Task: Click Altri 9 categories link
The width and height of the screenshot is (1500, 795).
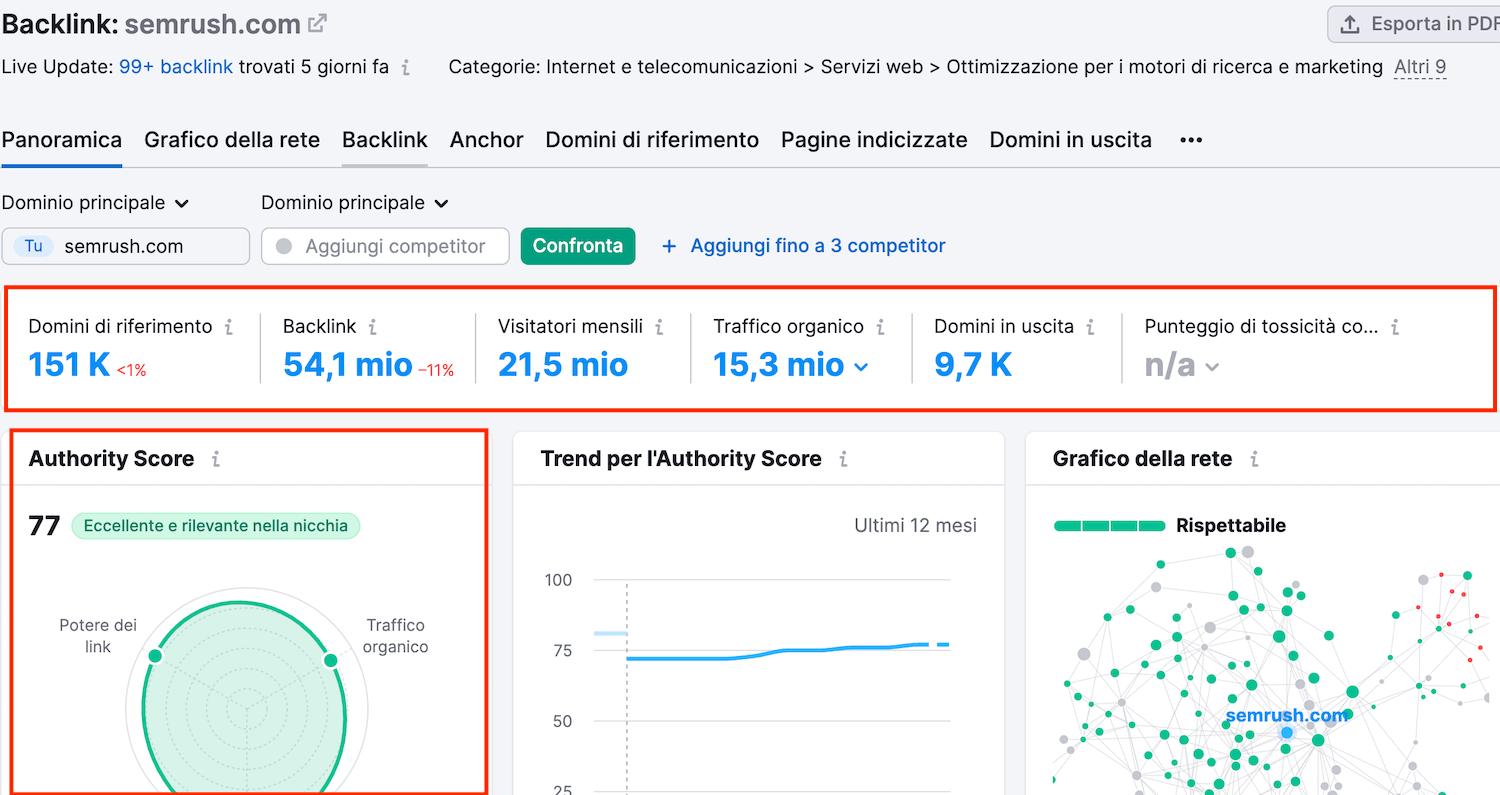Action: tap(1421, 67)
